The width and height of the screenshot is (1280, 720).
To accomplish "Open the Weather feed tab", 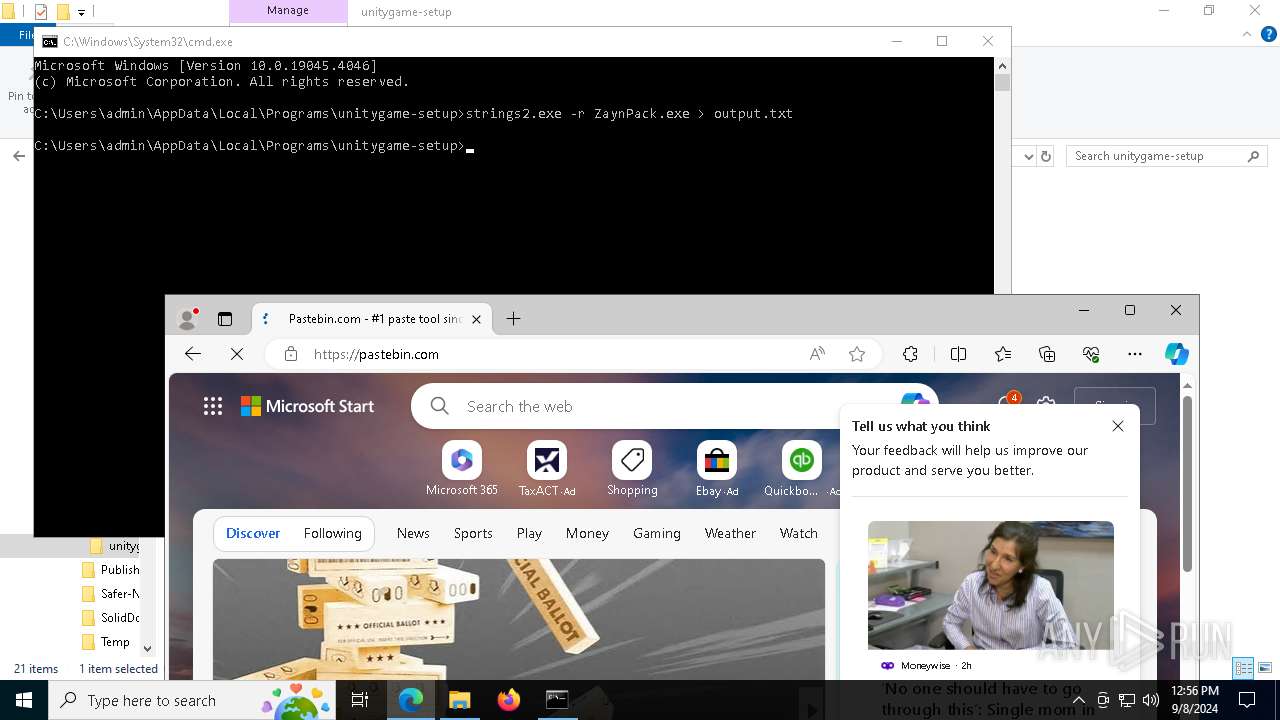I will [730, 533].
